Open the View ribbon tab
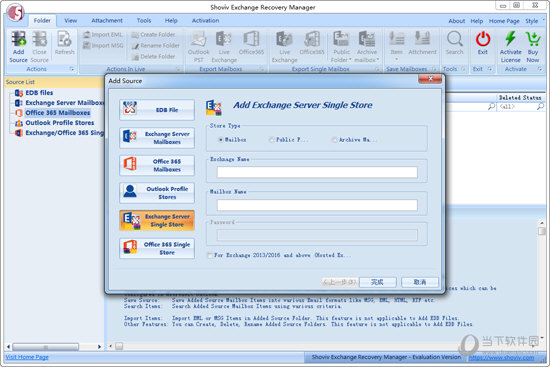The width and height of the screenshot is (550, 367). pos(71,20)
